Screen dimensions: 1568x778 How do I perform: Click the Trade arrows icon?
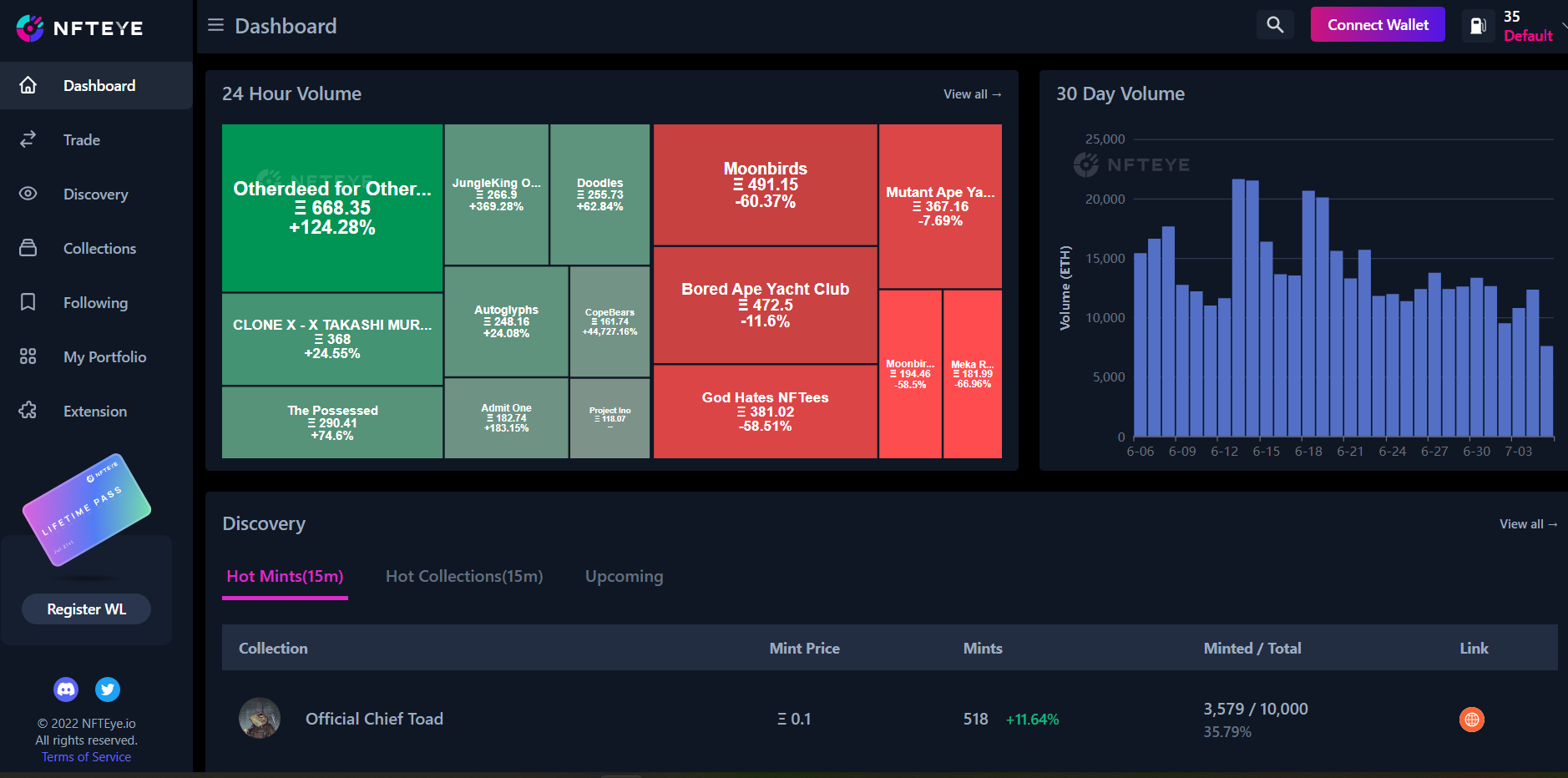(28, 139)
